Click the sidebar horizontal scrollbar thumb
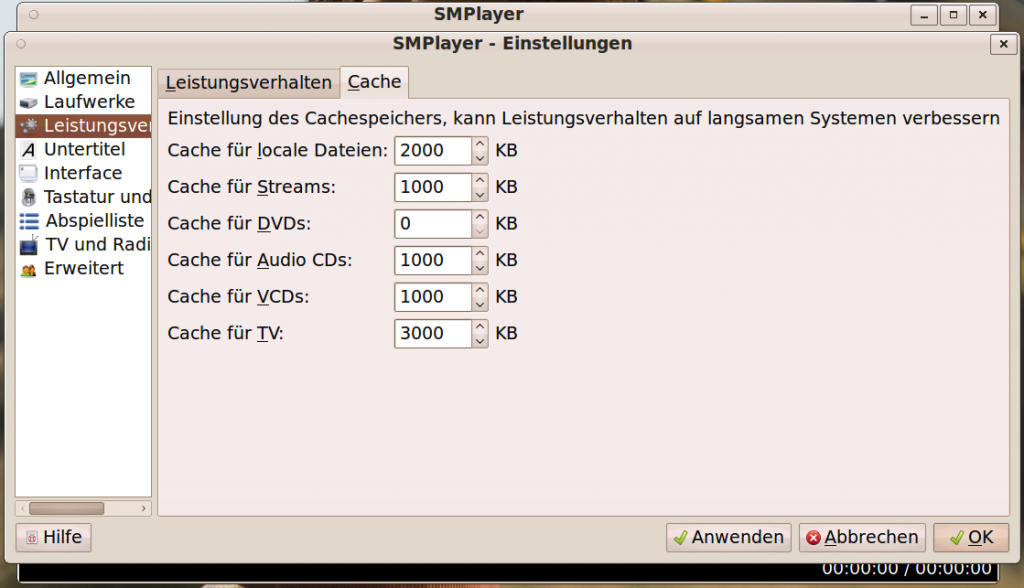 (x=67, y=508)
